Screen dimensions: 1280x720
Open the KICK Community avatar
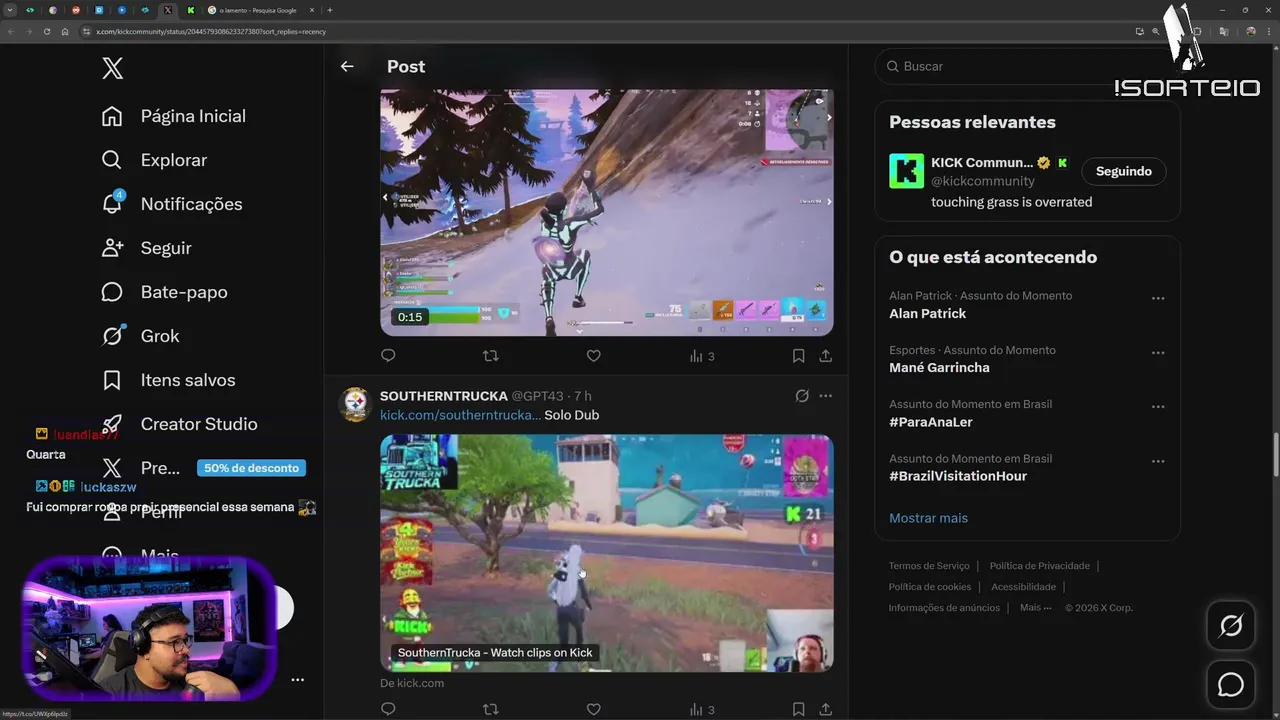906,171
